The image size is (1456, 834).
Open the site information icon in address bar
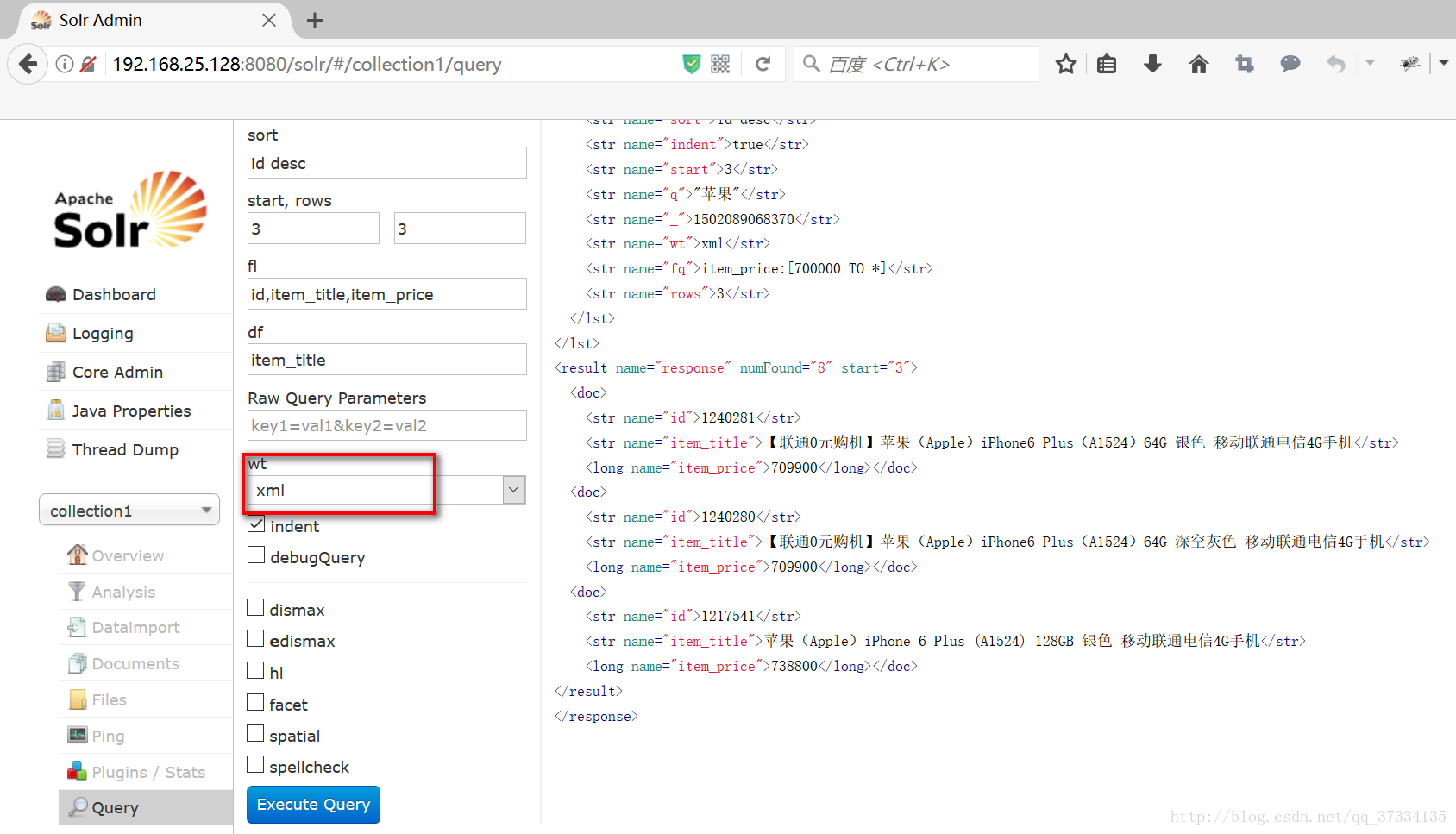pyautogui.click(x=65, y=64)
